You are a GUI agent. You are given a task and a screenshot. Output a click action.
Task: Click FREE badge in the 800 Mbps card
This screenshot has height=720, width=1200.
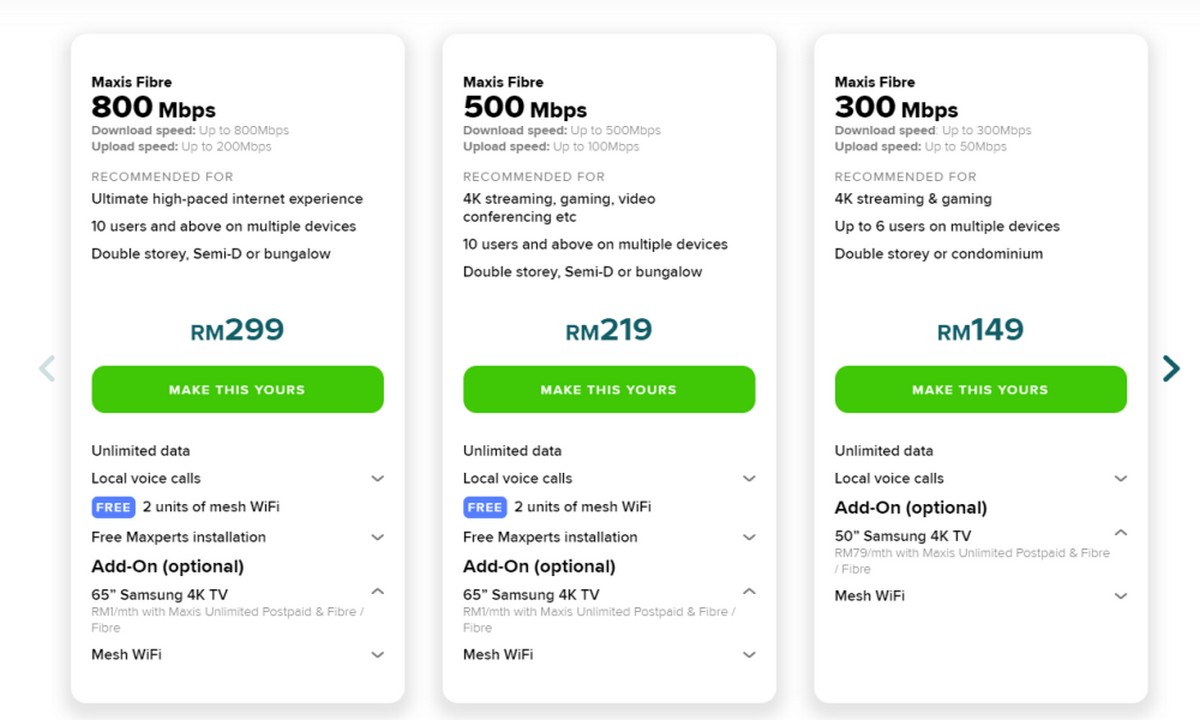113,507
